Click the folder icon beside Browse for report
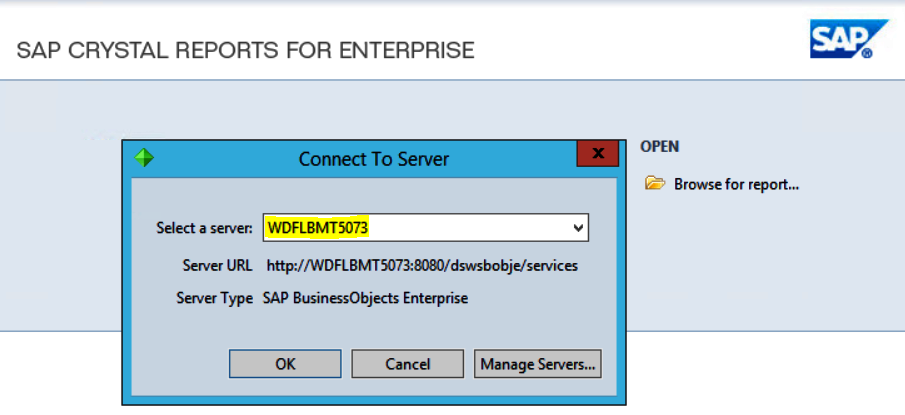The image size is (905, 415). click(x=655, y=184)
